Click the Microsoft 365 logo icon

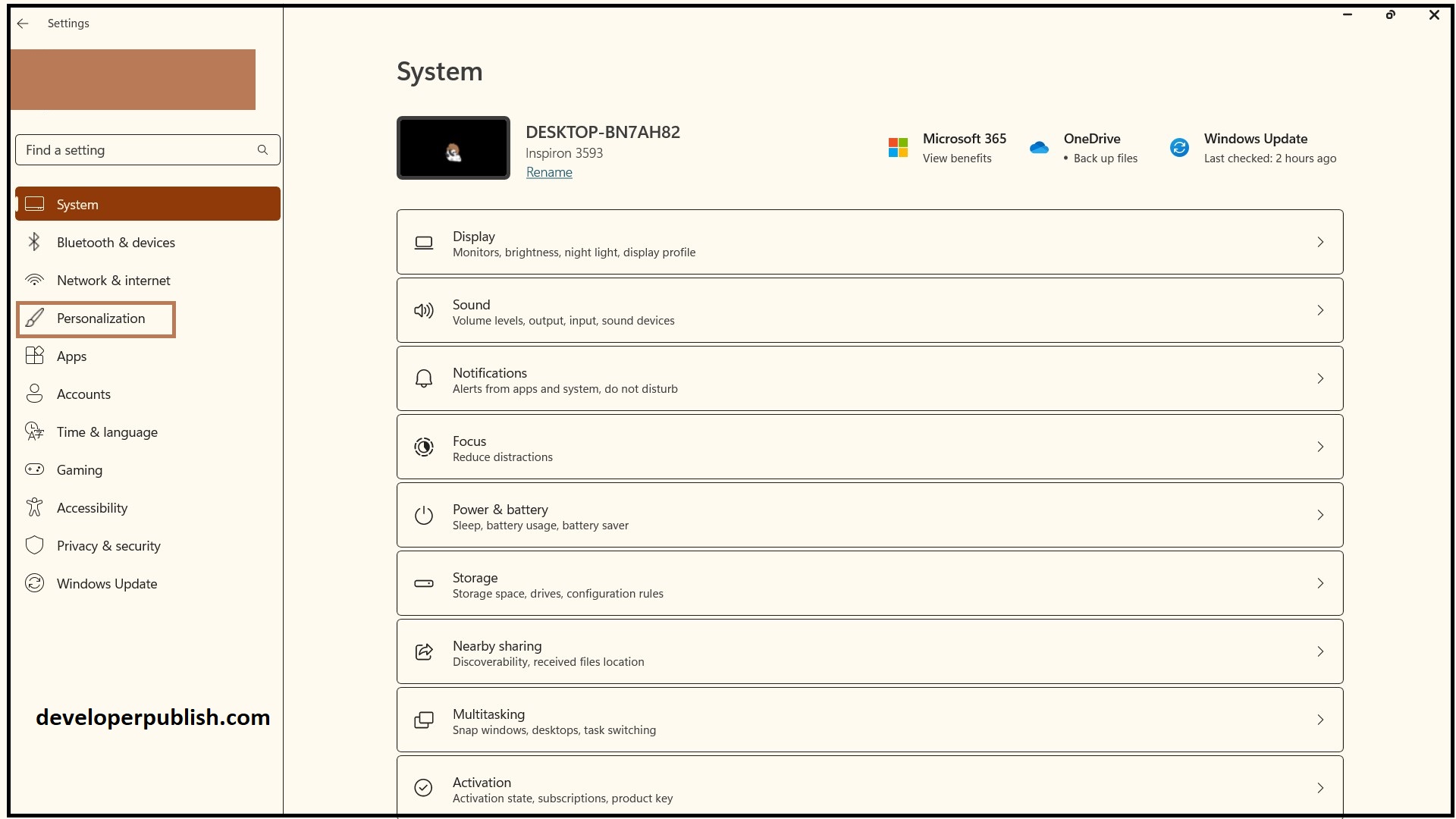(898, 148)
